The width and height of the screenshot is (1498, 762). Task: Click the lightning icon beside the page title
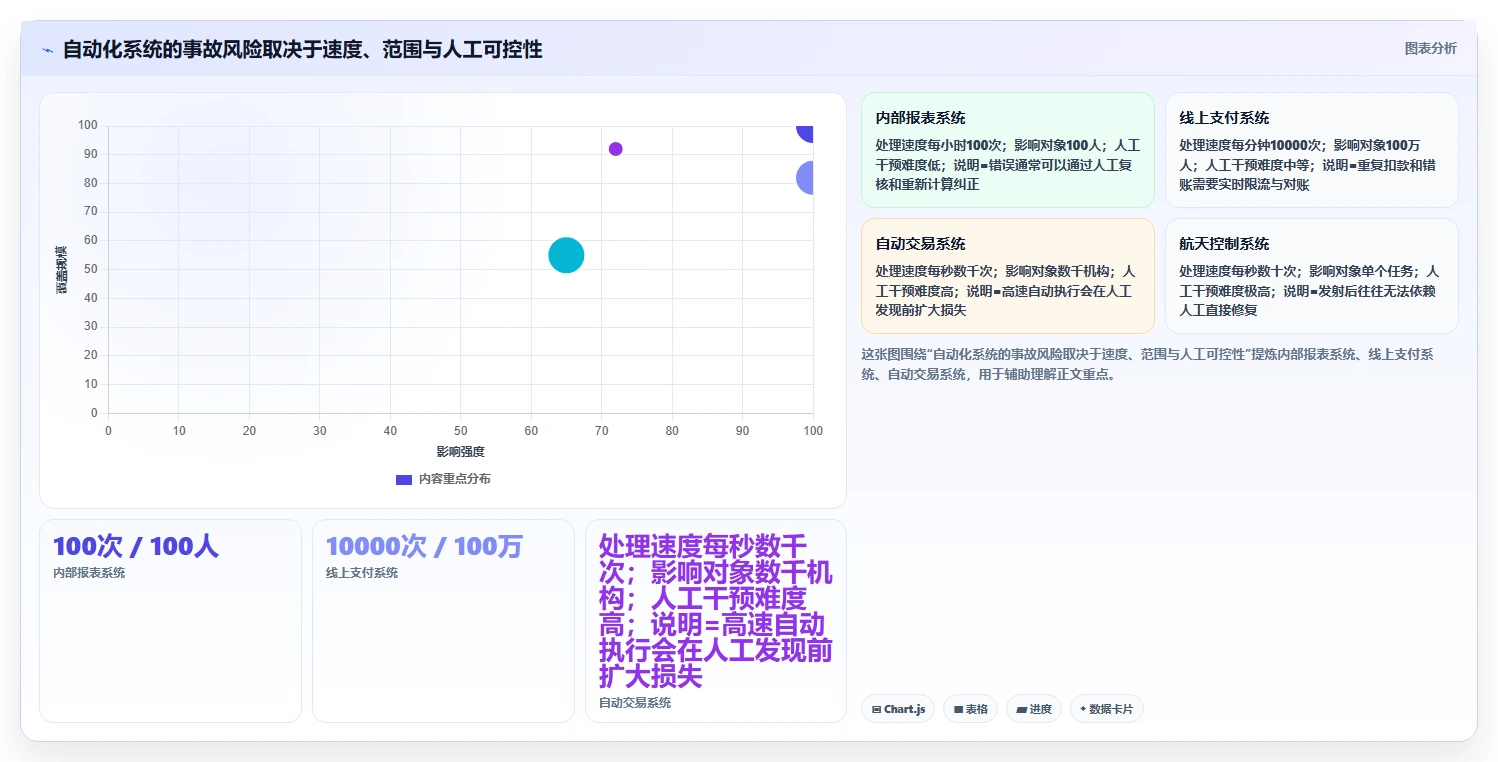point(47,50)
